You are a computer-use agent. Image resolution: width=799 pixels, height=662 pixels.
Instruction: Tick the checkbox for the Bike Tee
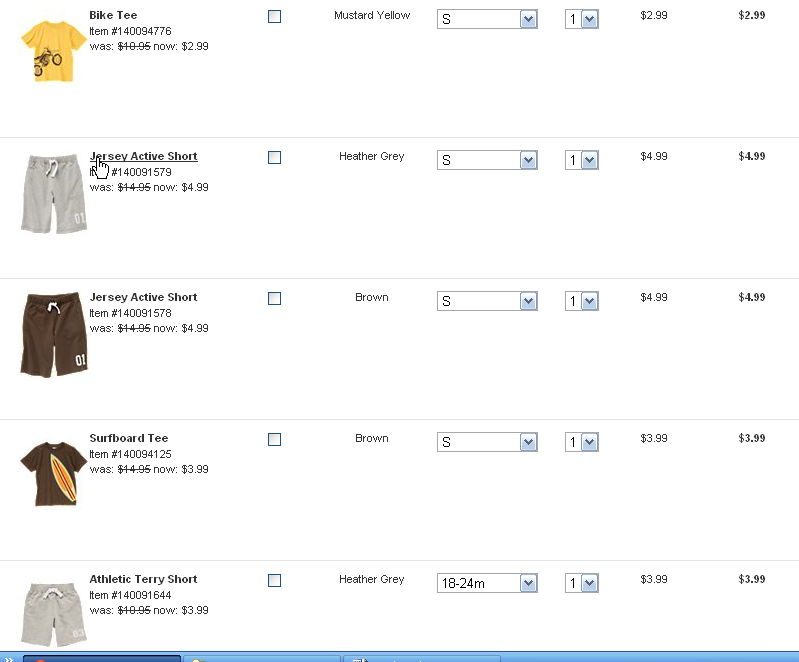[x=275, y=17]
